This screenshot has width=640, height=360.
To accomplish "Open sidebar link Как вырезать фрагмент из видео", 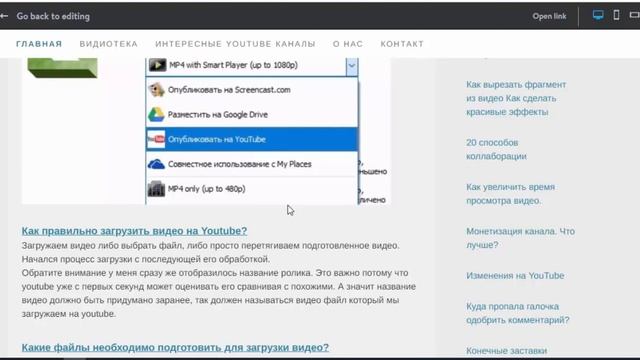I will pos(516,98).
